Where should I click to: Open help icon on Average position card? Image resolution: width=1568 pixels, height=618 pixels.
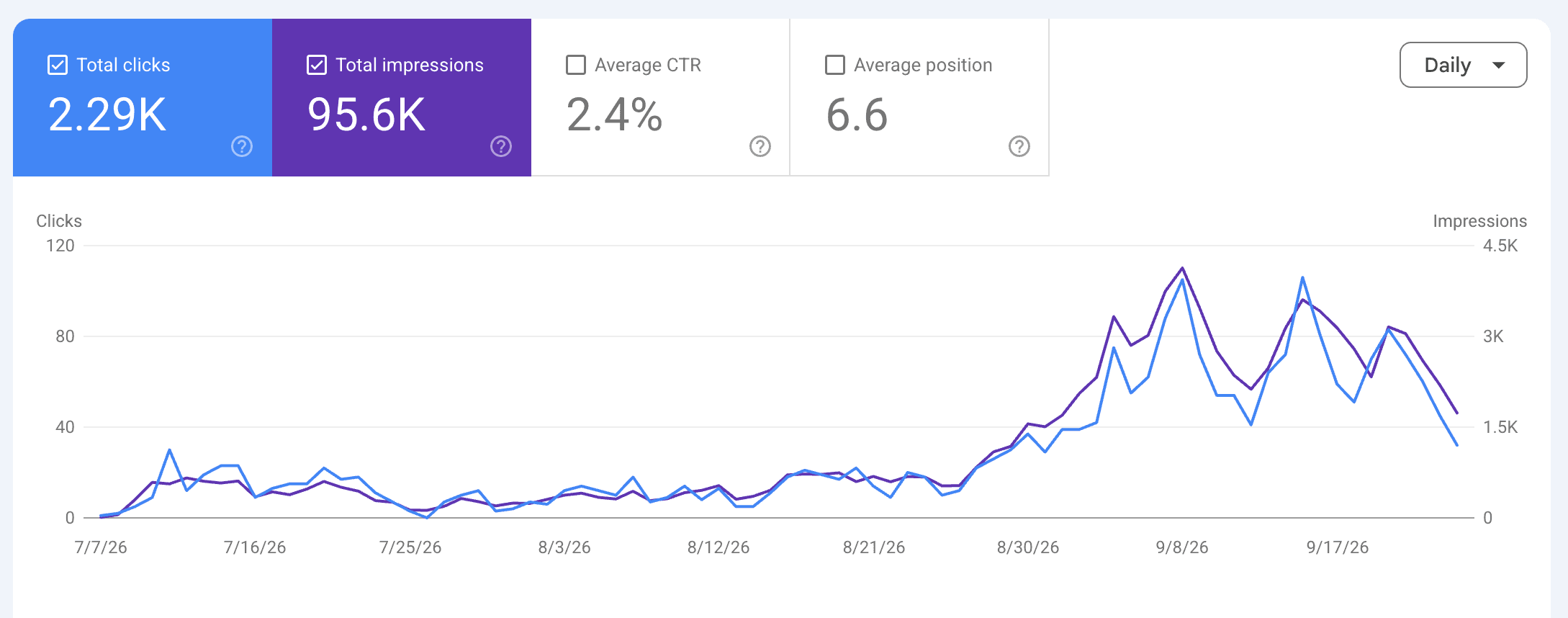1019,146
